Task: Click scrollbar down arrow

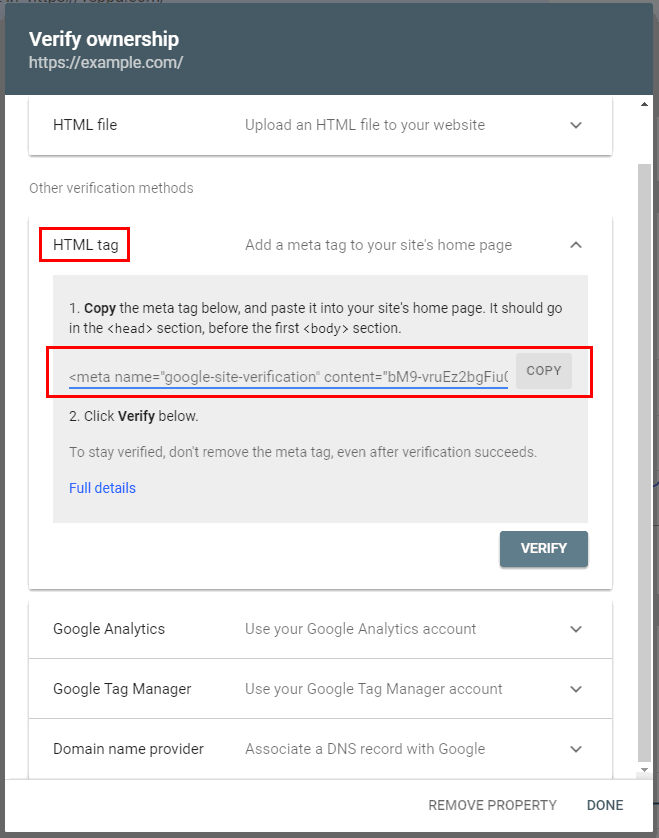Action: (x=645, y=770)
